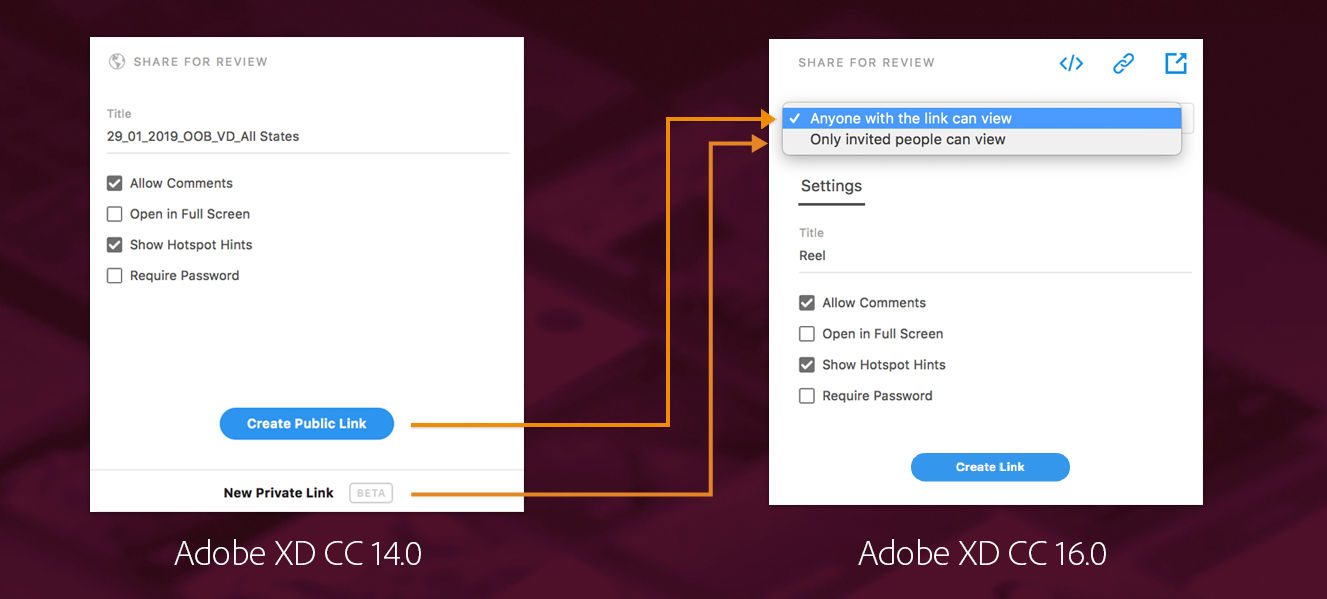This screenshot has height=599, width=1327.
Task: Check Open in Full Screen in right panel
Action: pos(807,334)
